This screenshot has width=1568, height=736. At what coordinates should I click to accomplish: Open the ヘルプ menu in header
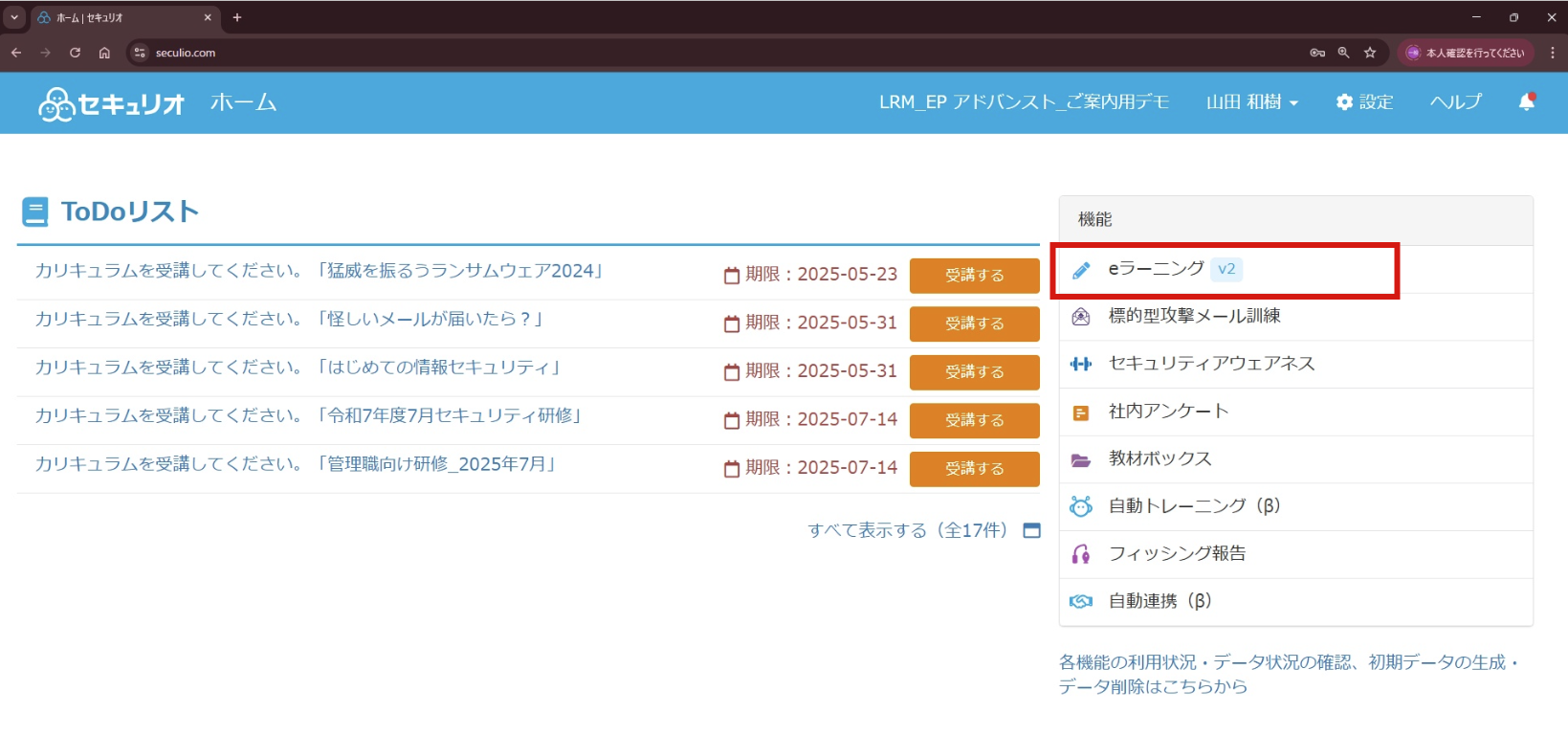(1455, 101)
